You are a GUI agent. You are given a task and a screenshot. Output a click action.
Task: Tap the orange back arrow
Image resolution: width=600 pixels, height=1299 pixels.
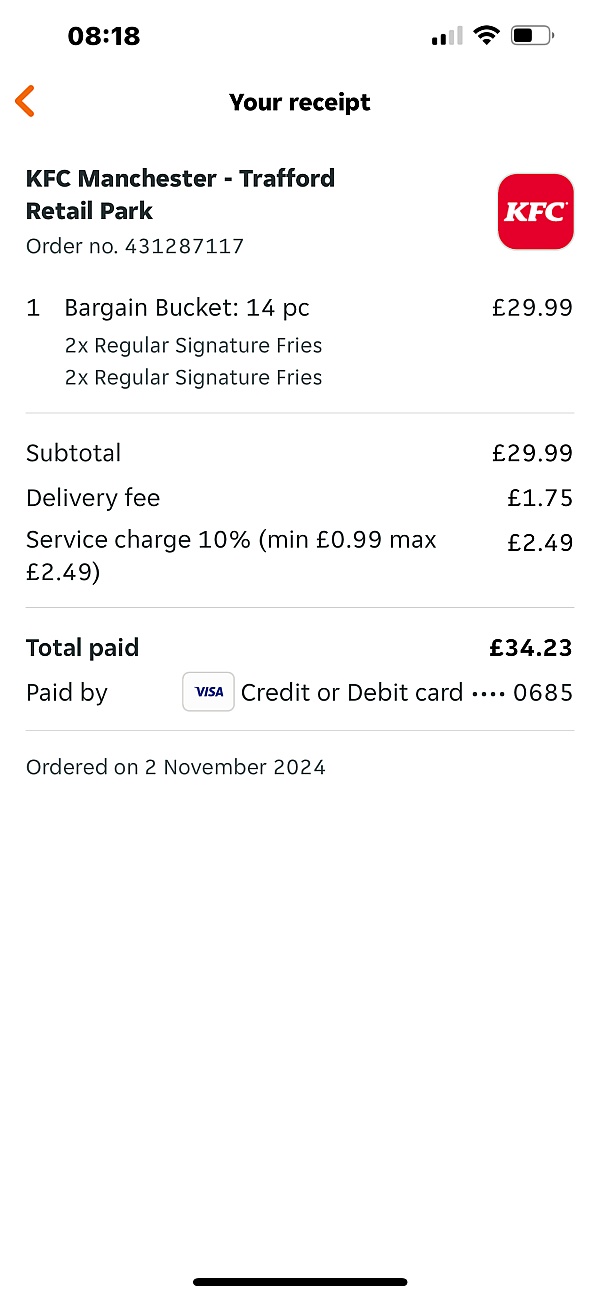pyautogui.click(x=25, y=101)
